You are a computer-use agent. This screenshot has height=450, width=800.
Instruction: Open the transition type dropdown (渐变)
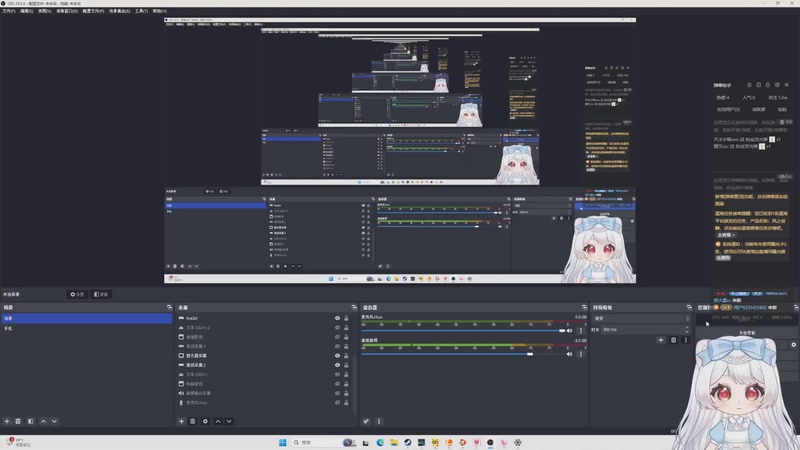[641, 318]
